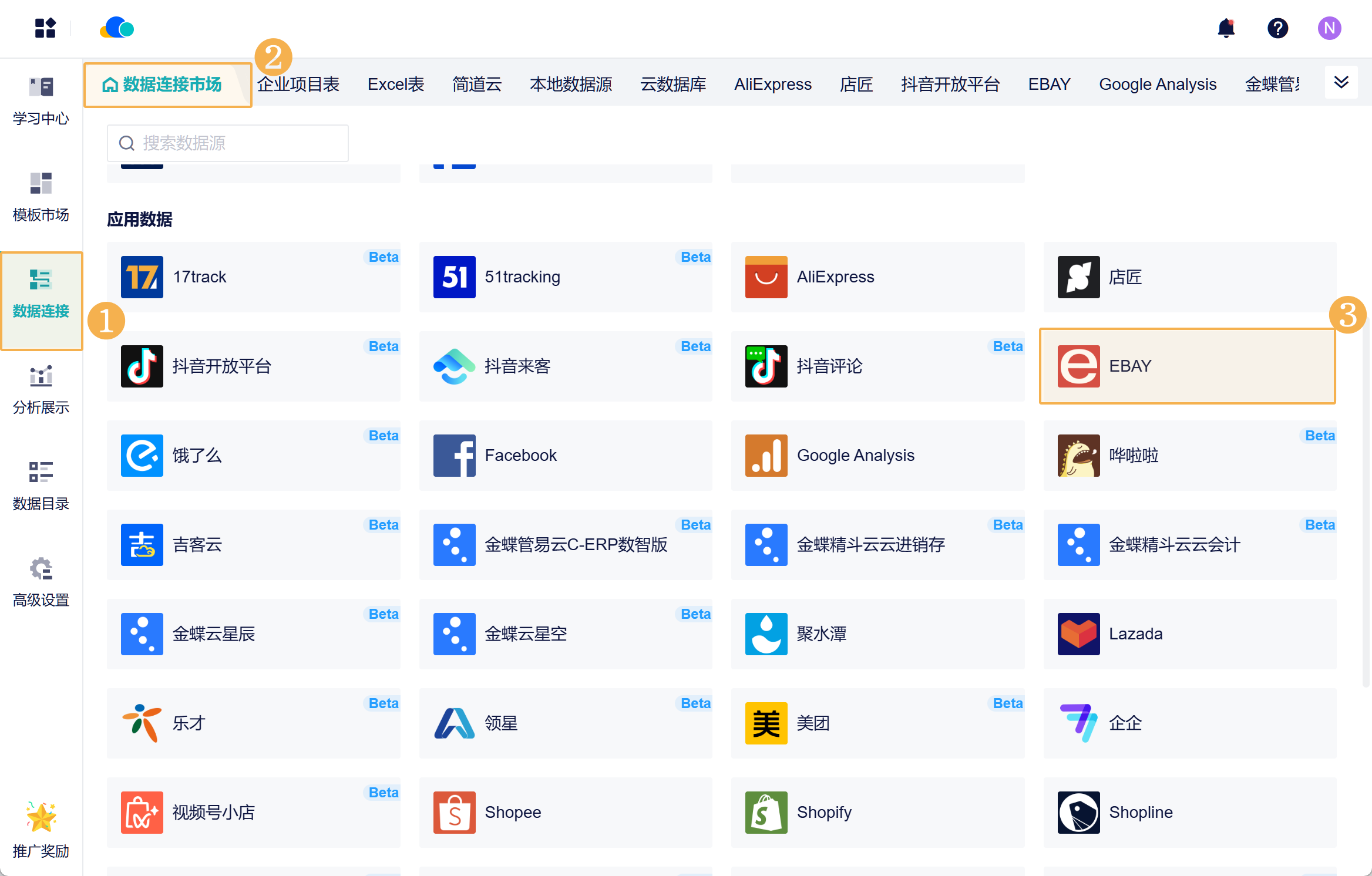Expand the tab list chevron dropdown
Viewport: 1372px width, 876px height.
pos(1341,83)
